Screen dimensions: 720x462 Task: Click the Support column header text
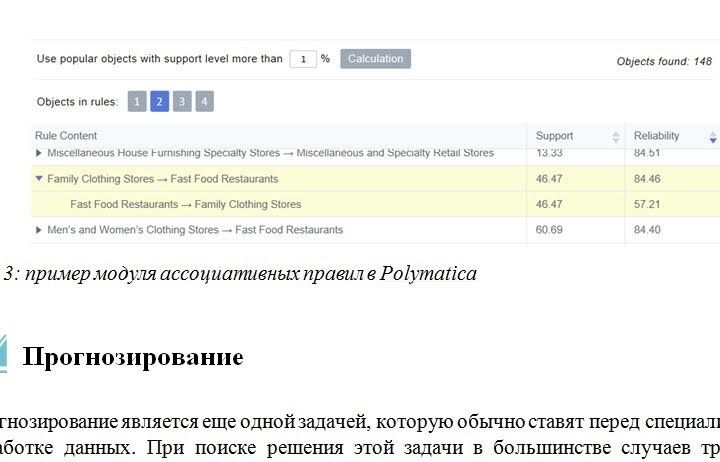(554, 136)
